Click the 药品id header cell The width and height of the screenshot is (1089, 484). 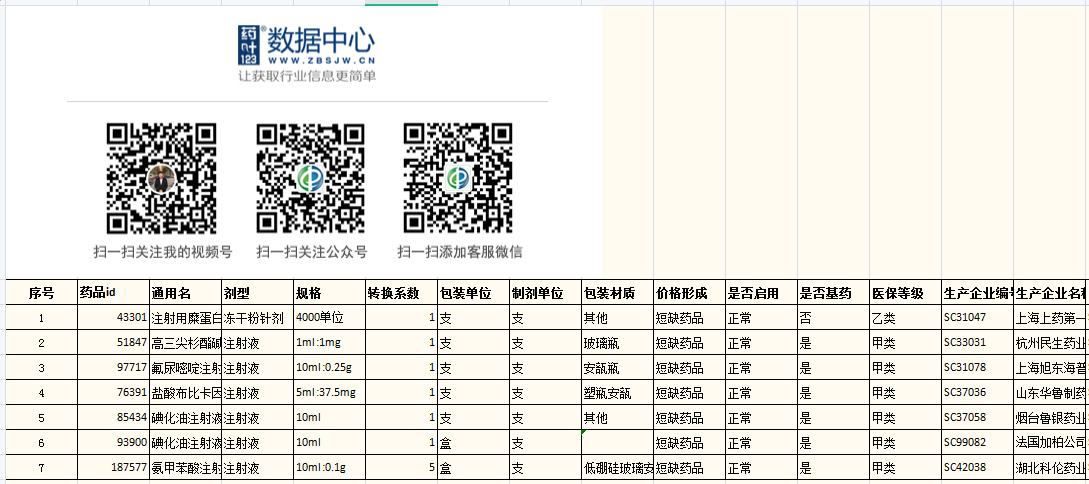113,293
